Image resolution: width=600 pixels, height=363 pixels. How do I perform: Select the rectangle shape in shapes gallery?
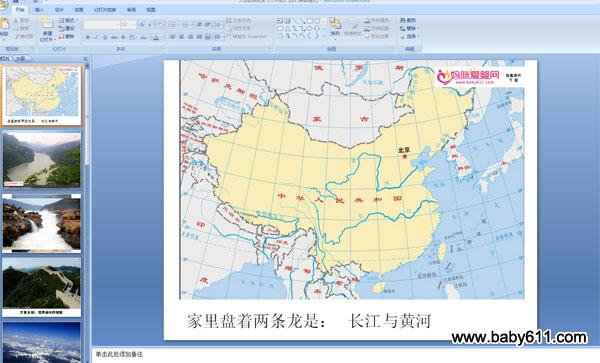310,21
